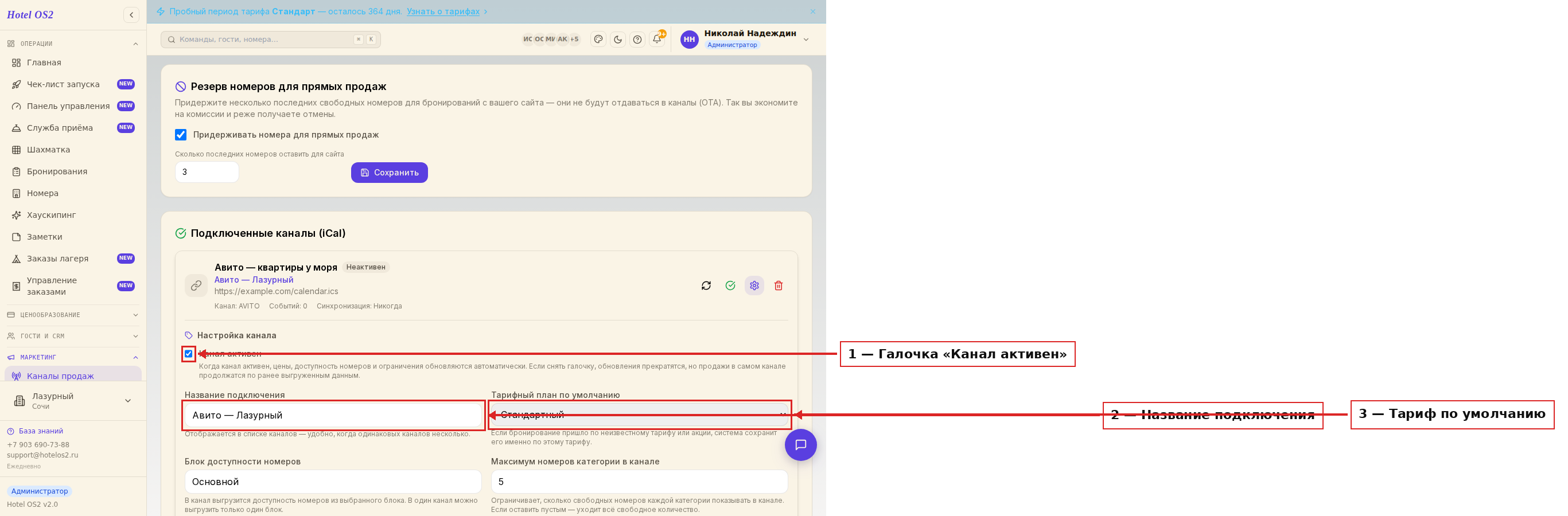Focus the search field «Команды, гости, номера»

[271, 40]
